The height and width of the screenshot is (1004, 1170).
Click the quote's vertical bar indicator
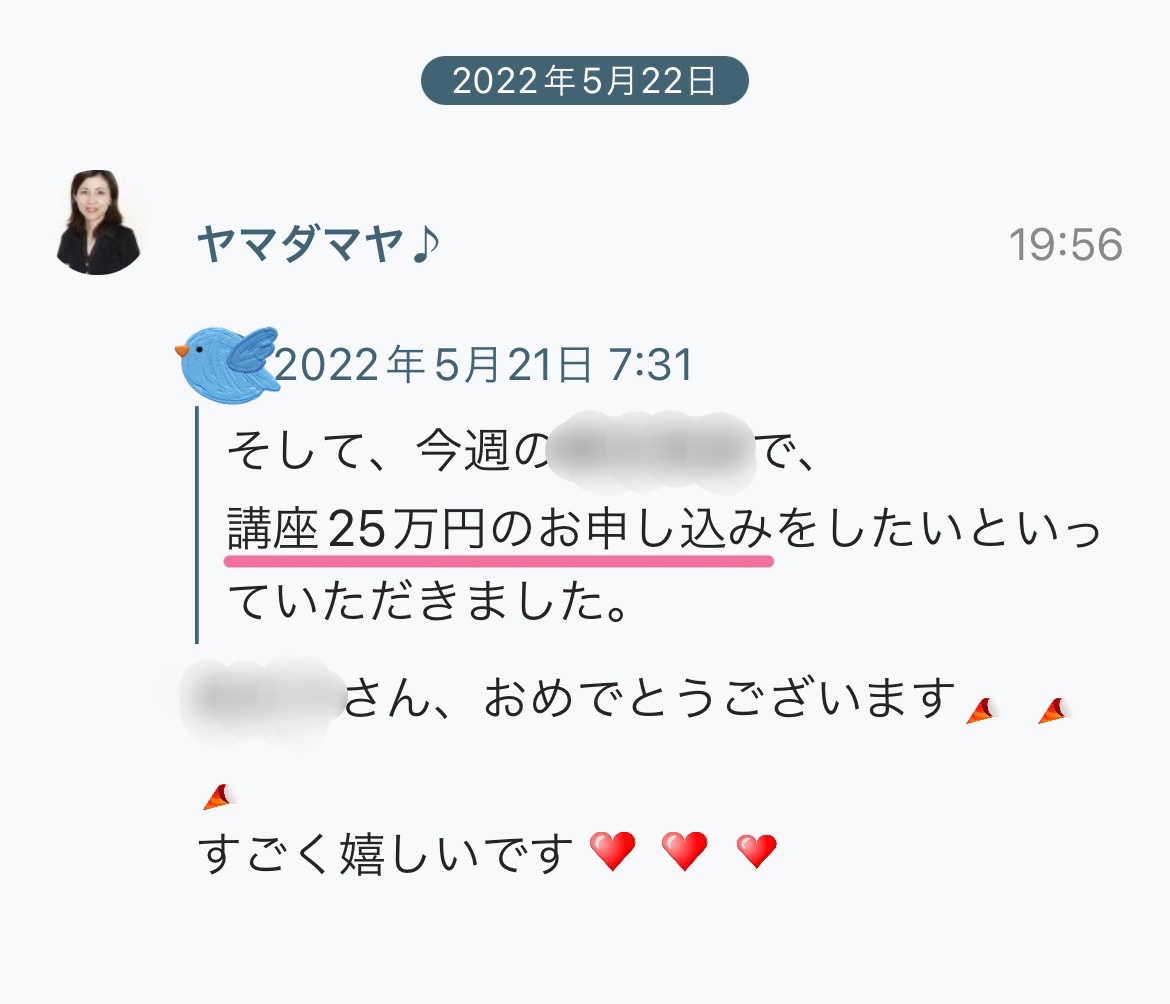[197, 525]
